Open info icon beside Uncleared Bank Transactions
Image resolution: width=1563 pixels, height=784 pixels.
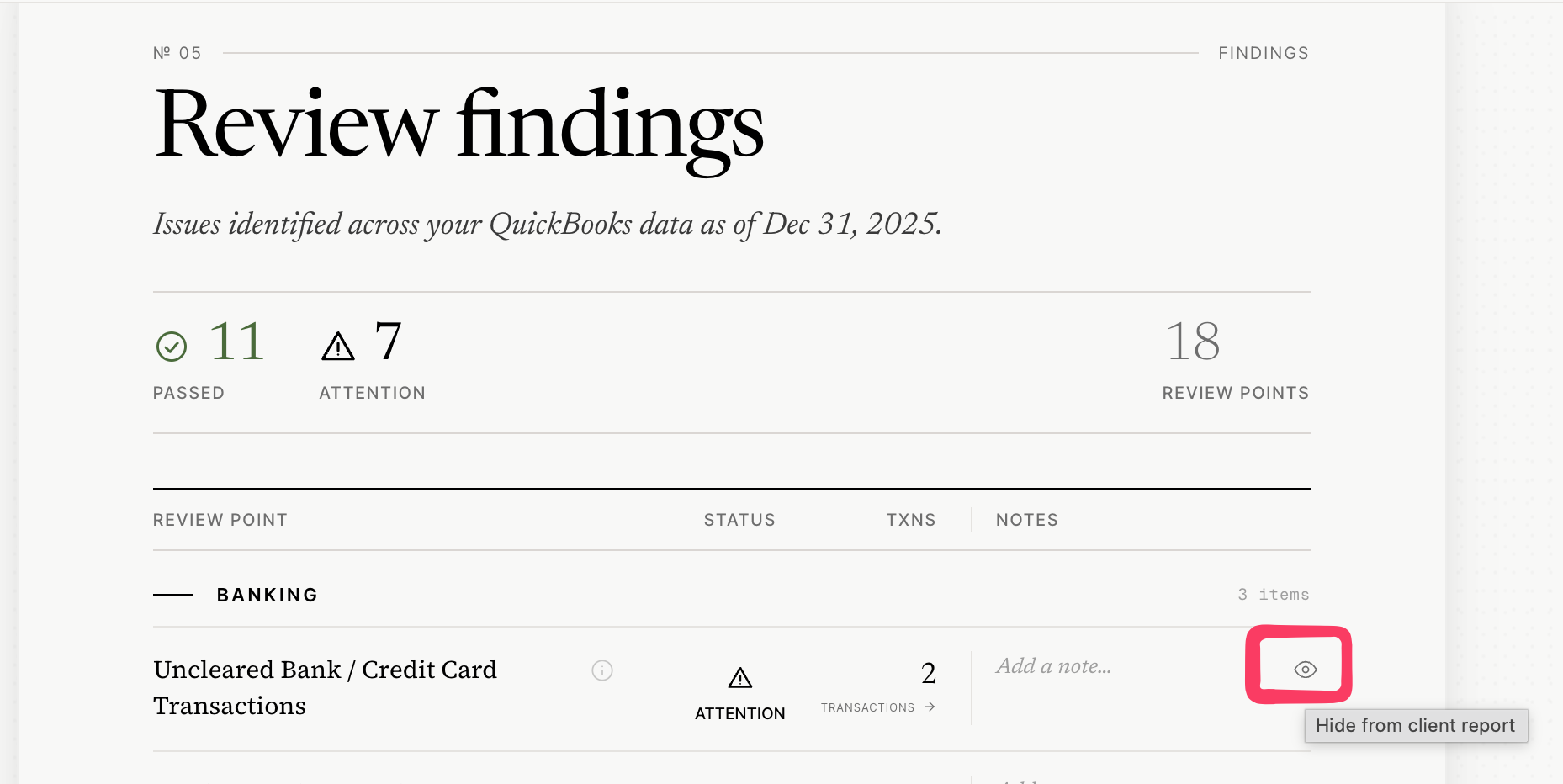pos(602,670)
